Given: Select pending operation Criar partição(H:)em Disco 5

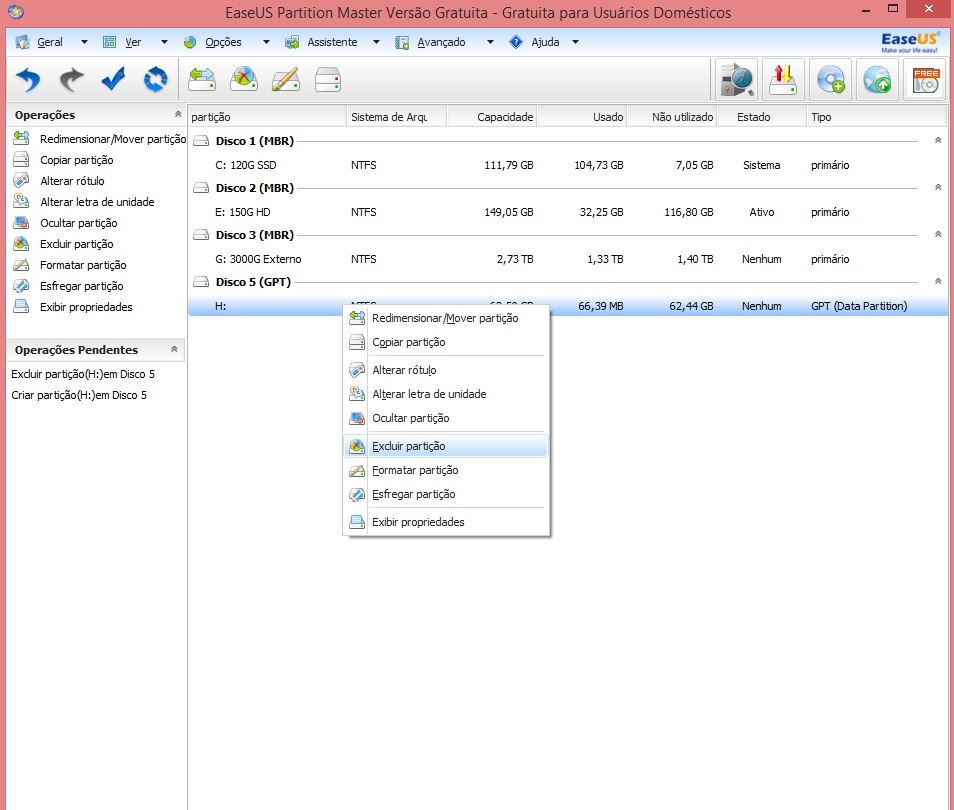Looking at the screenshot, I should pos(79,395).
